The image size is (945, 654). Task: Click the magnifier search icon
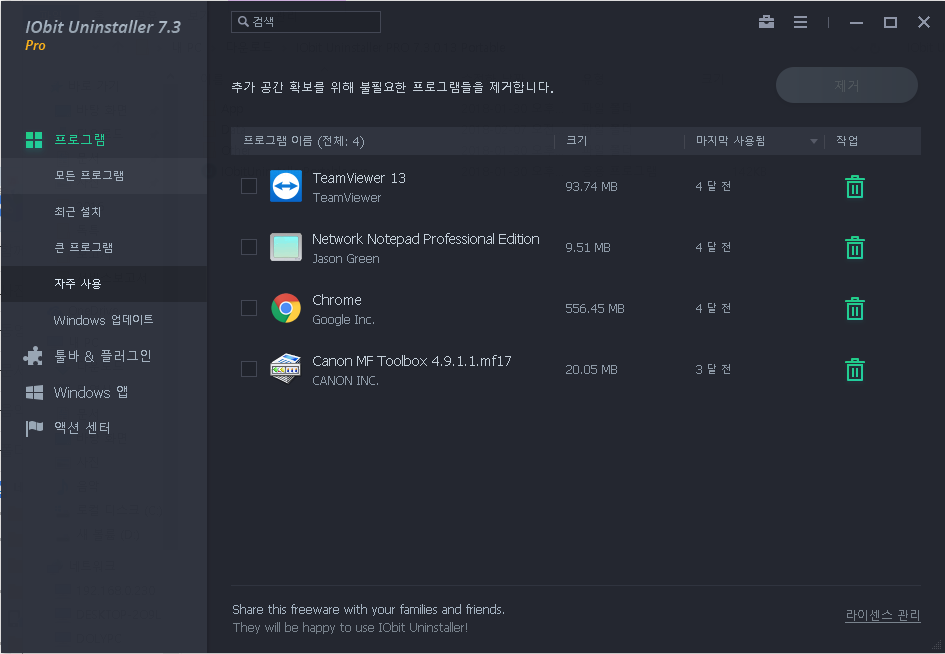click(243, 22)
